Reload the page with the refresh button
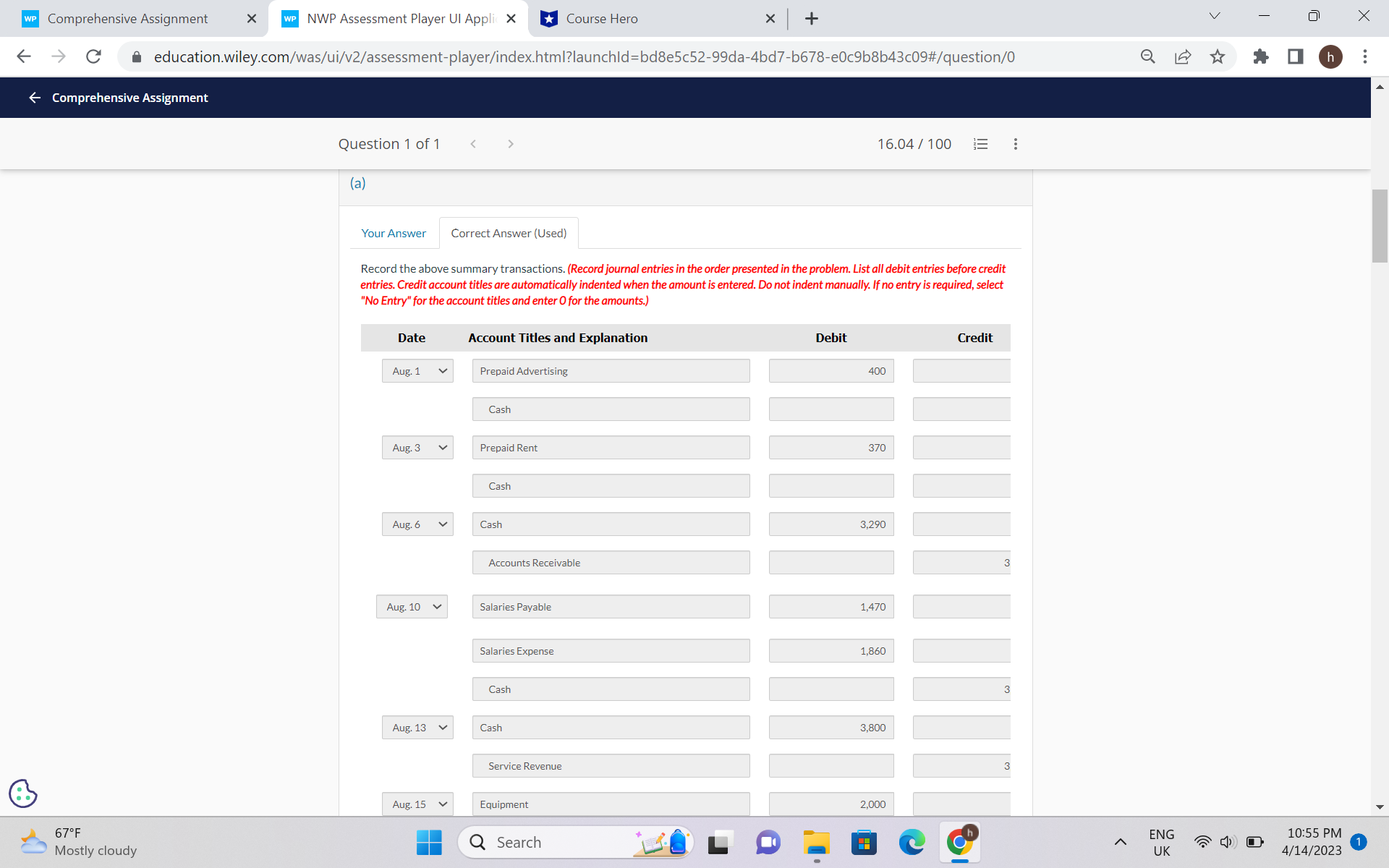1389x868 pixels. tap(93, 56)
